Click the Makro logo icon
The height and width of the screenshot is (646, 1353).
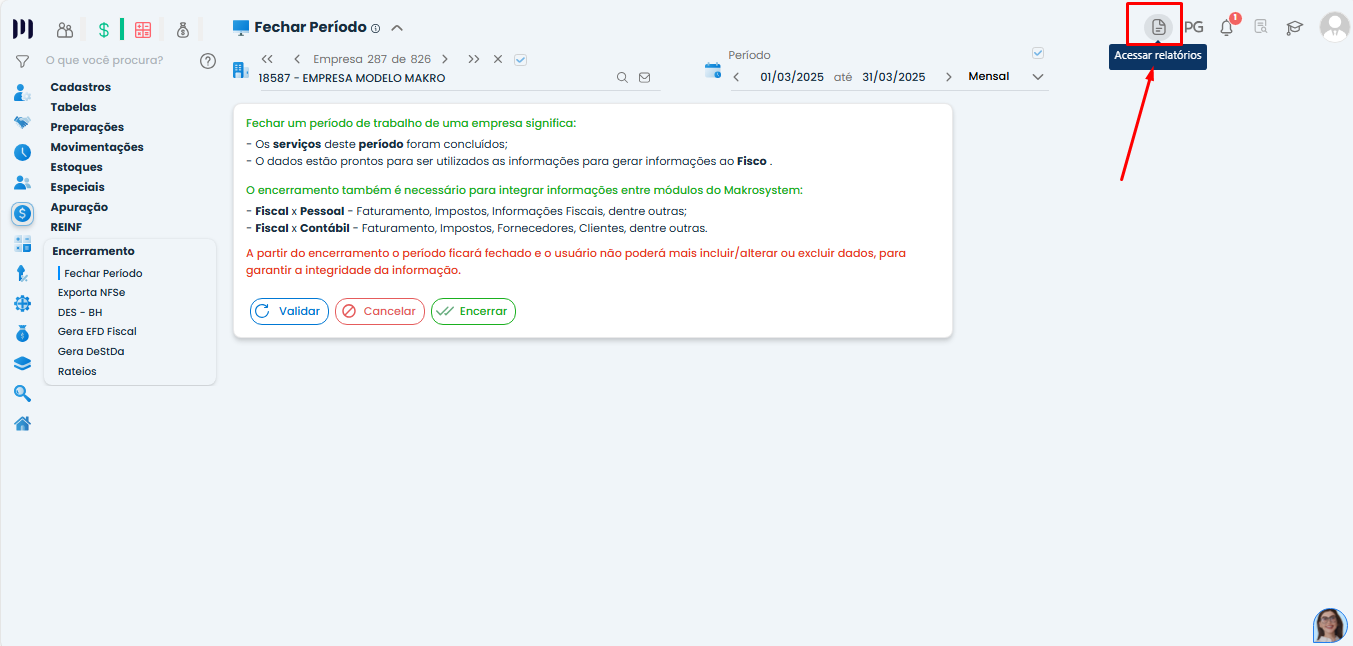(22, 29)
